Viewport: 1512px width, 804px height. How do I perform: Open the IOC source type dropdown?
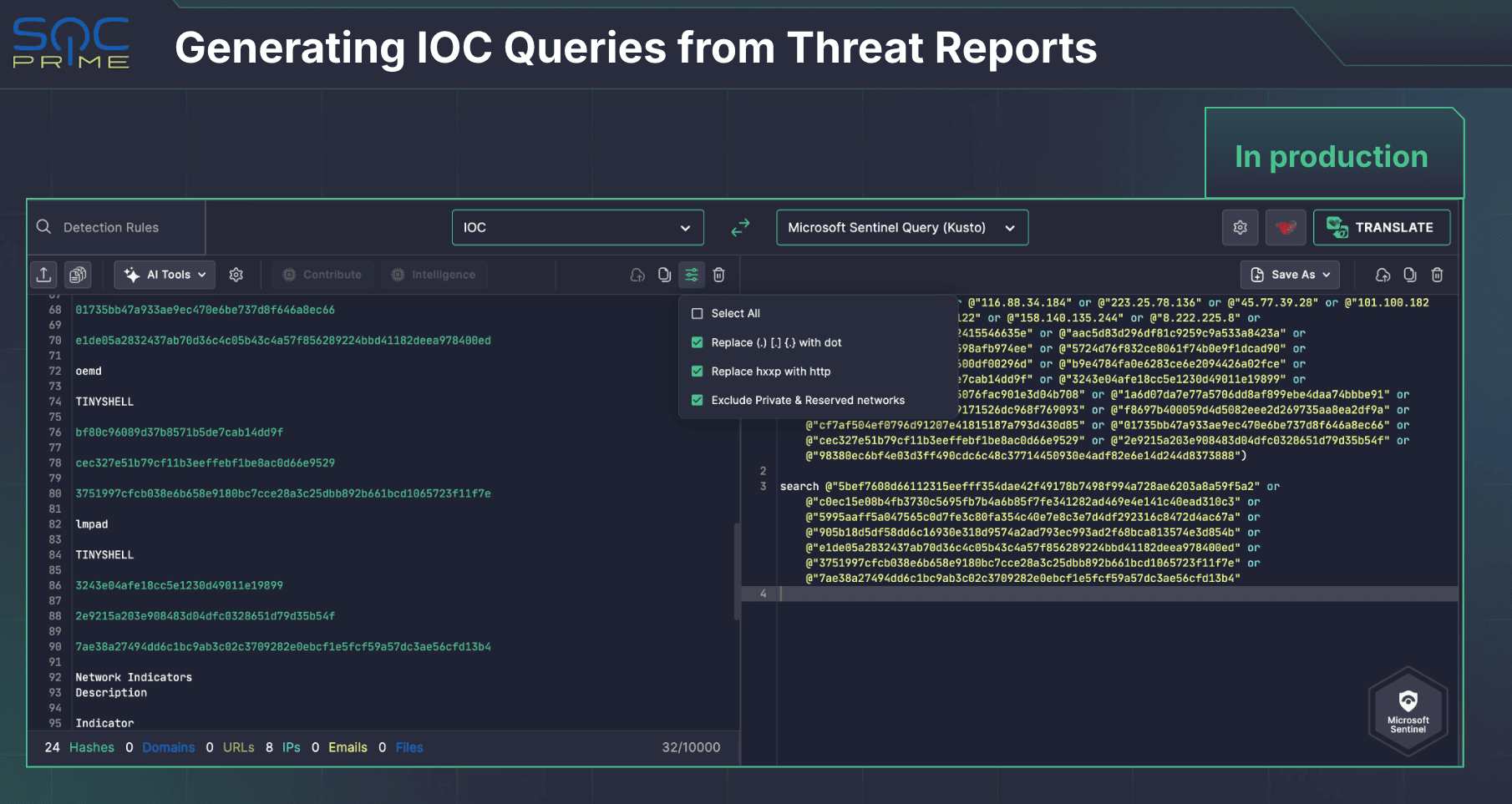[578, 227]
